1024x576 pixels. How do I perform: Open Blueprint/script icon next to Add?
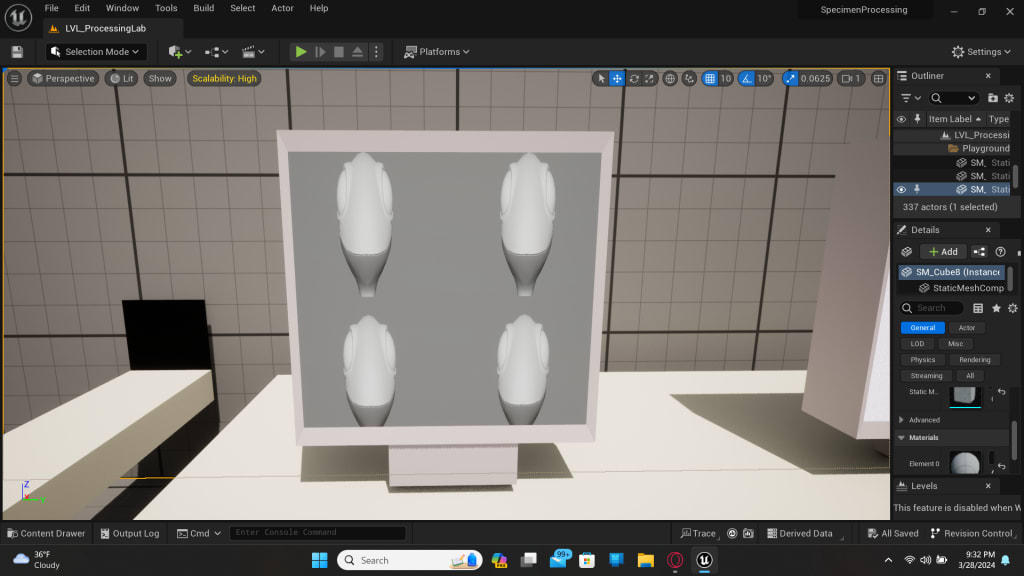click(979, 251)
